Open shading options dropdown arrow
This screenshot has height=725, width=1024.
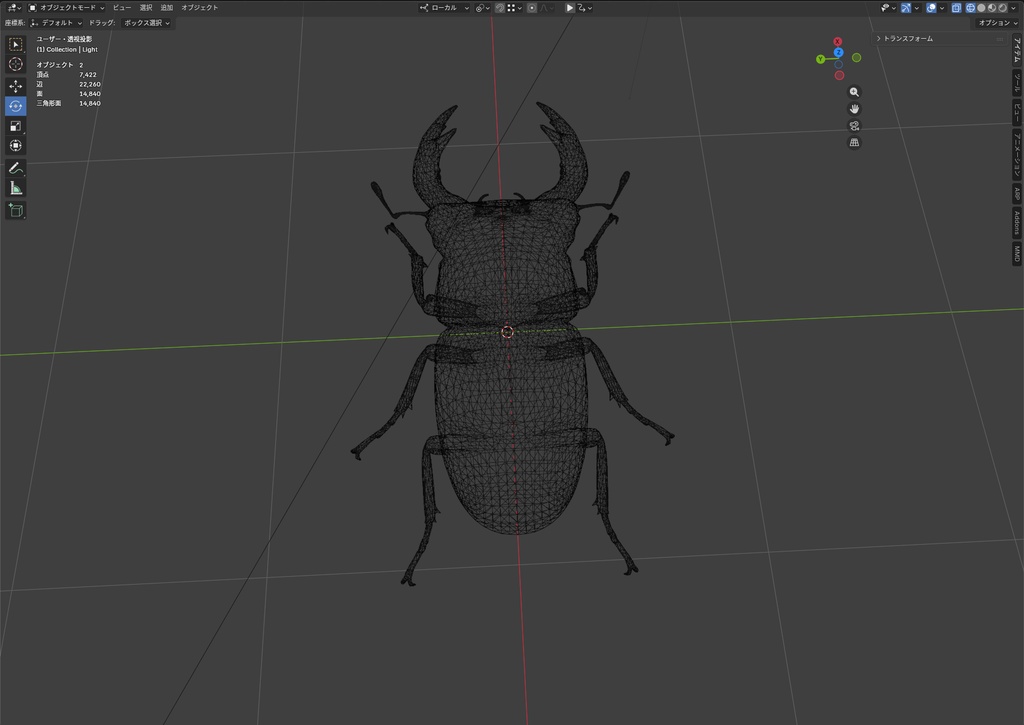click(1014, 8)
